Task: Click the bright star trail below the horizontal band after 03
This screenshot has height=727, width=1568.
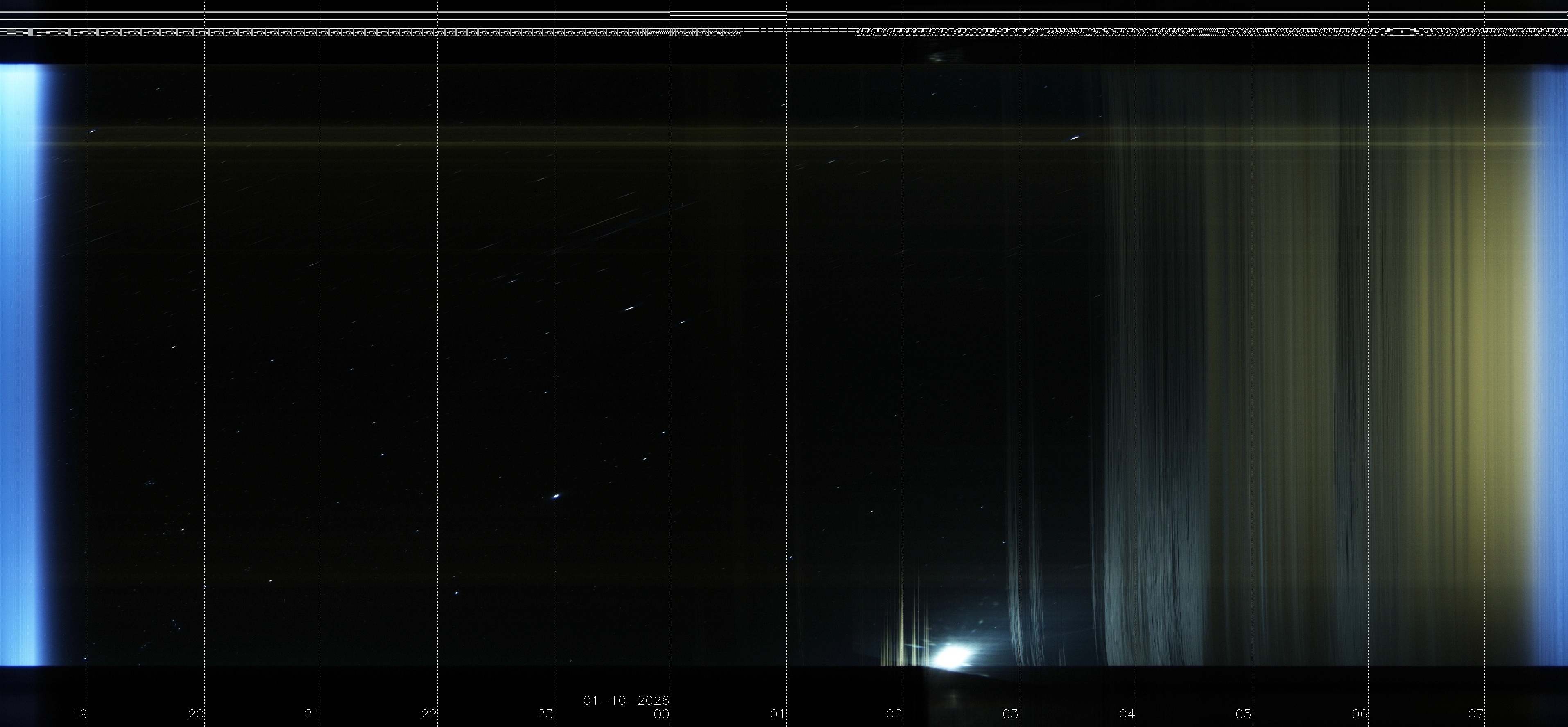Action: pos(1075,138)
